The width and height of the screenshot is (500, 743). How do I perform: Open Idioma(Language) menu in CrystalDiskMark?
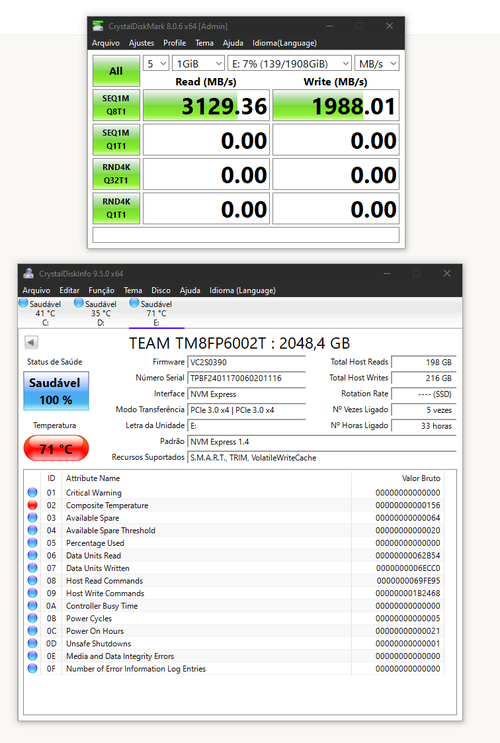pos(284,43)
